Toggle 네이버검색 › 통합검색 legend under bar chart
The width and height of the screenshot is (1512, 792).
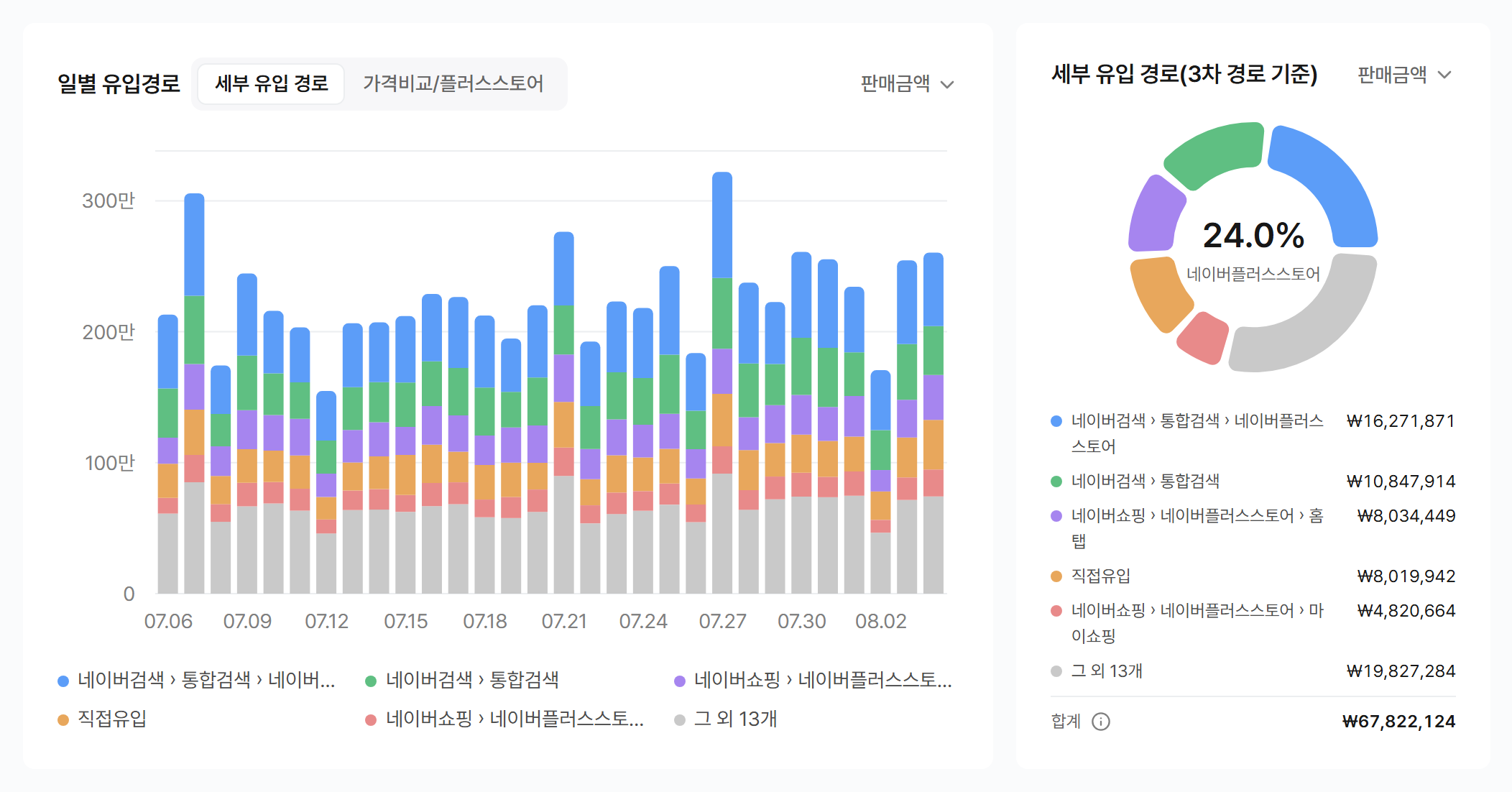[x=462, y=680]
